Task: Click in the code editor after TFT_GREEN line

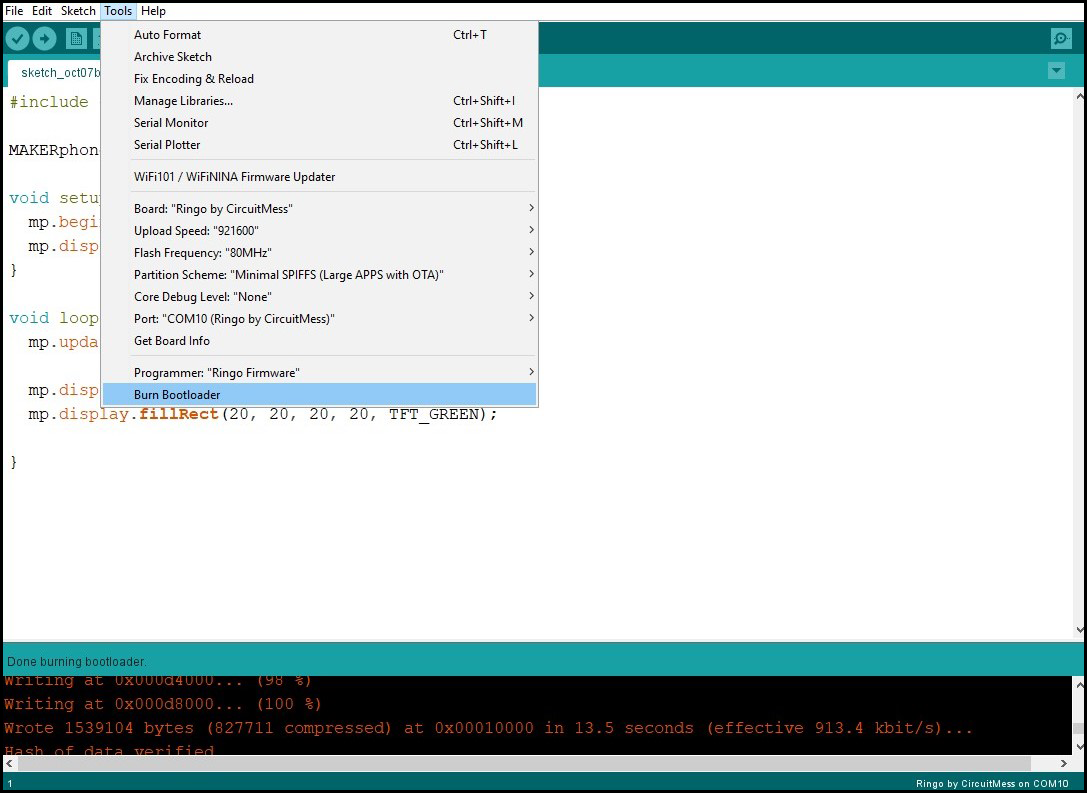Action: click(600, 414)
